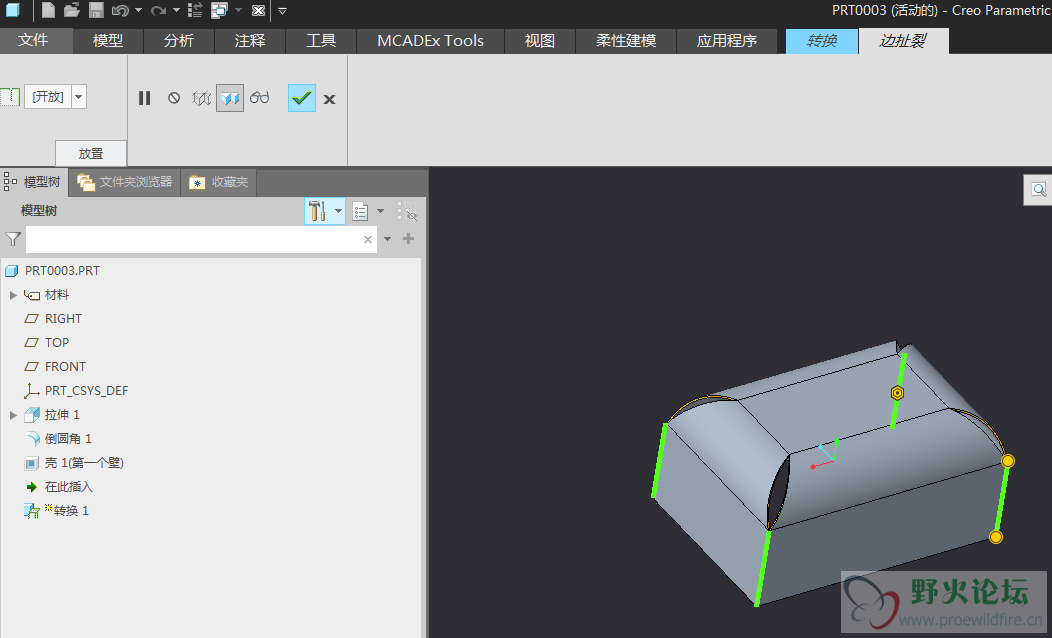Open the Undo history dropdown arrow
This screenshot has width=1052, height=638.
[x=138, y=10]
